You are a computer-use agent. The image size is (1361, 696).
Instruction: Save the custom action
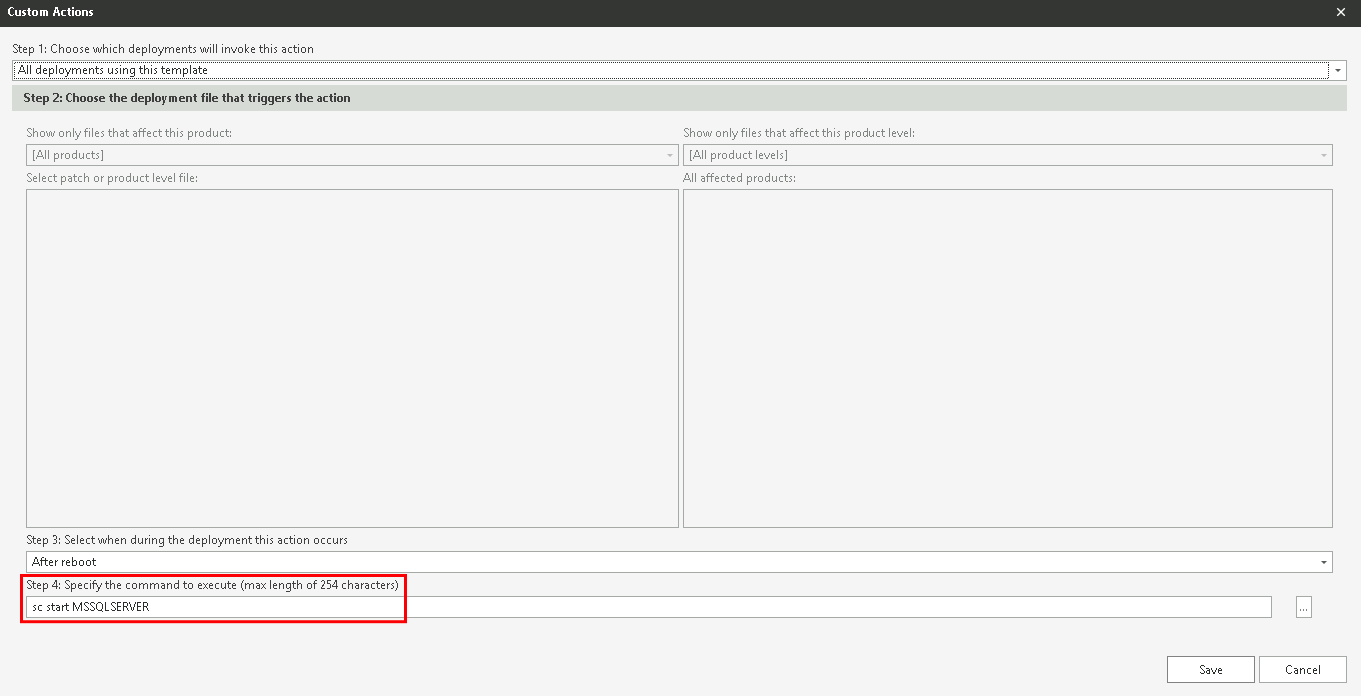tap(1210, 669)
